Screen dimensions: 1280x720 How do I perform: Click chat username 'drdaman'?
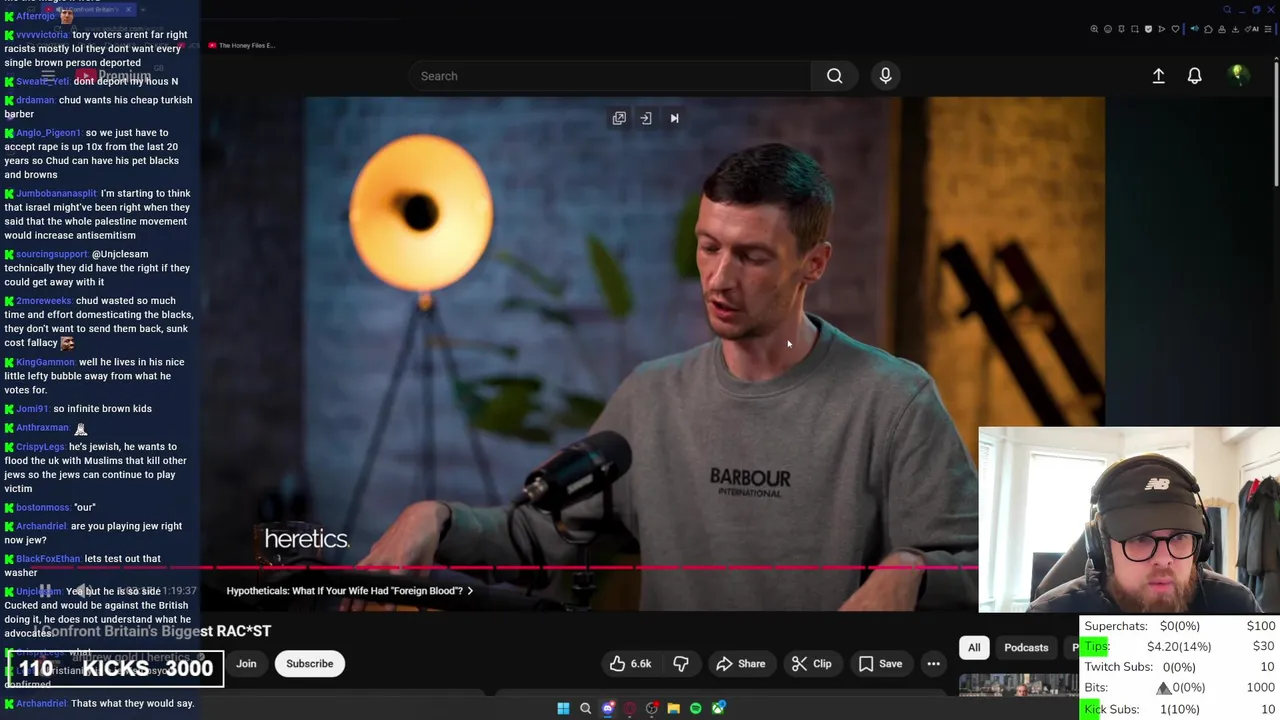35,100
